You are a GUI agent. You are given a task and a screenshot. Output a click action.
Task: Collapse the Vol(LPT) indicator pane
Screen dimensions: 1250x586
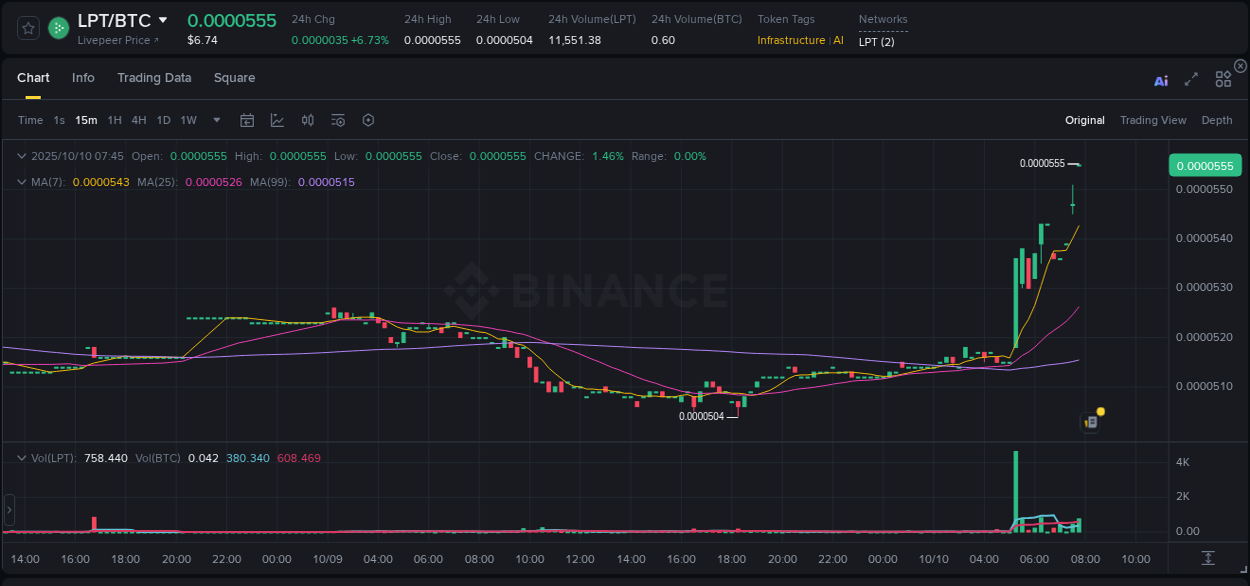pyautogui.click(x=22, y=458)
